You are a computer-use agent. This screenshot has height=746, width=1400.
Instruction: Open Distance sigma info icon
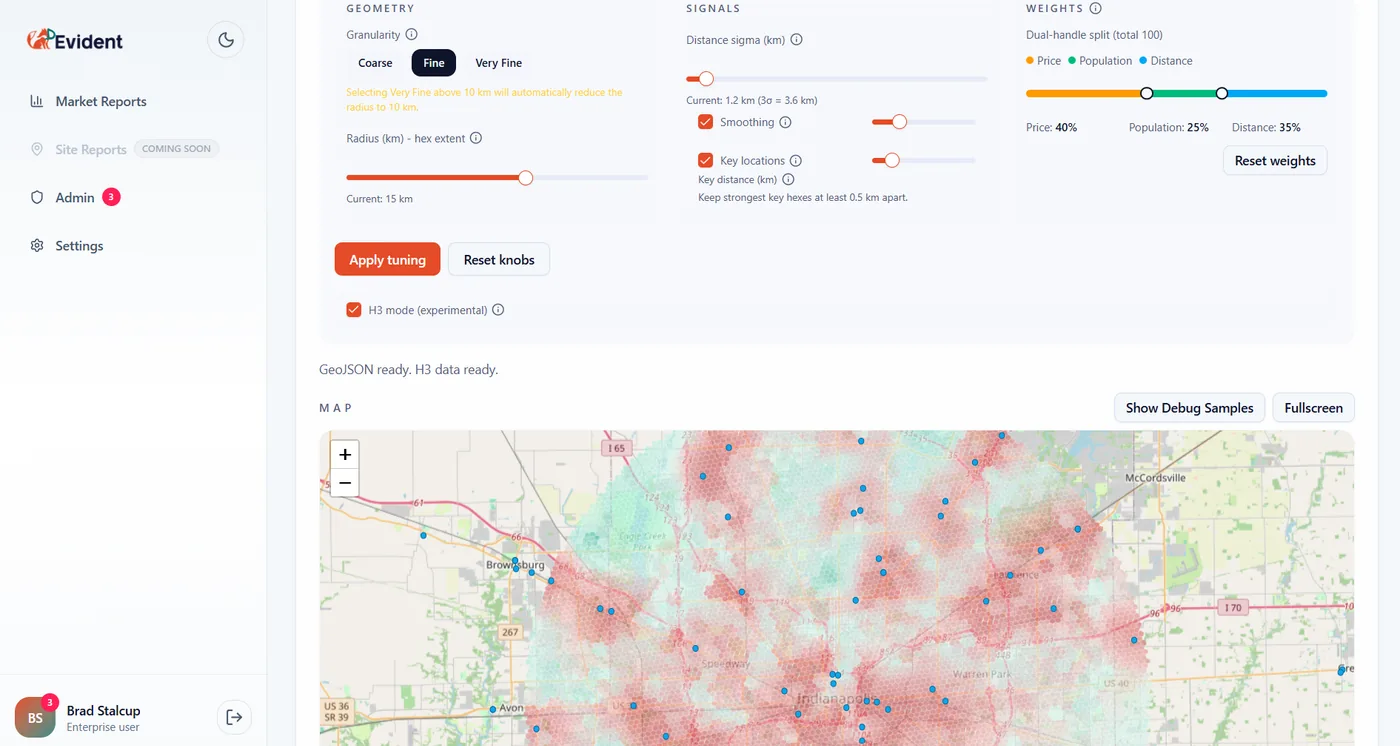797,40
